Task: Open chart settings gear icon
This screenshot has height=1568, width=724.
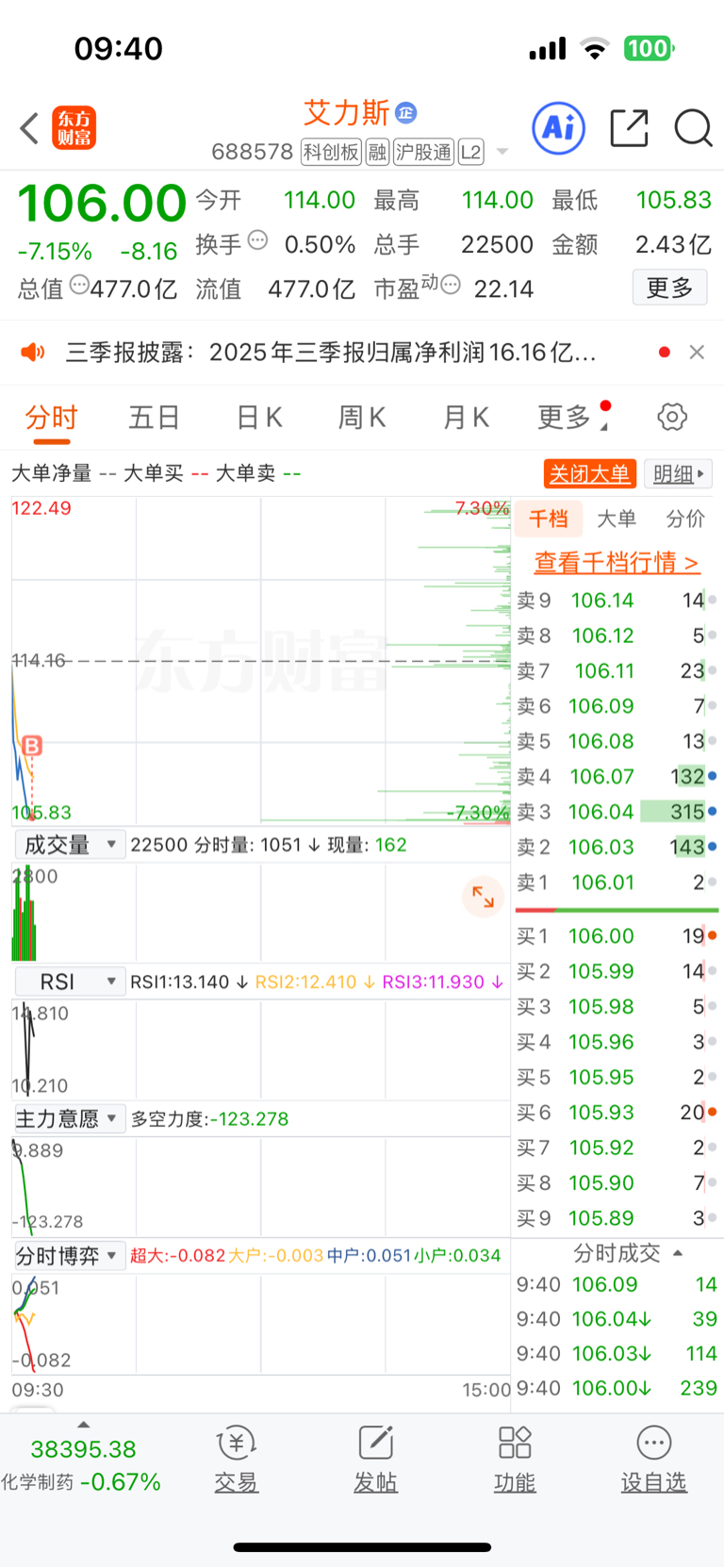Action: click(672, 417)
